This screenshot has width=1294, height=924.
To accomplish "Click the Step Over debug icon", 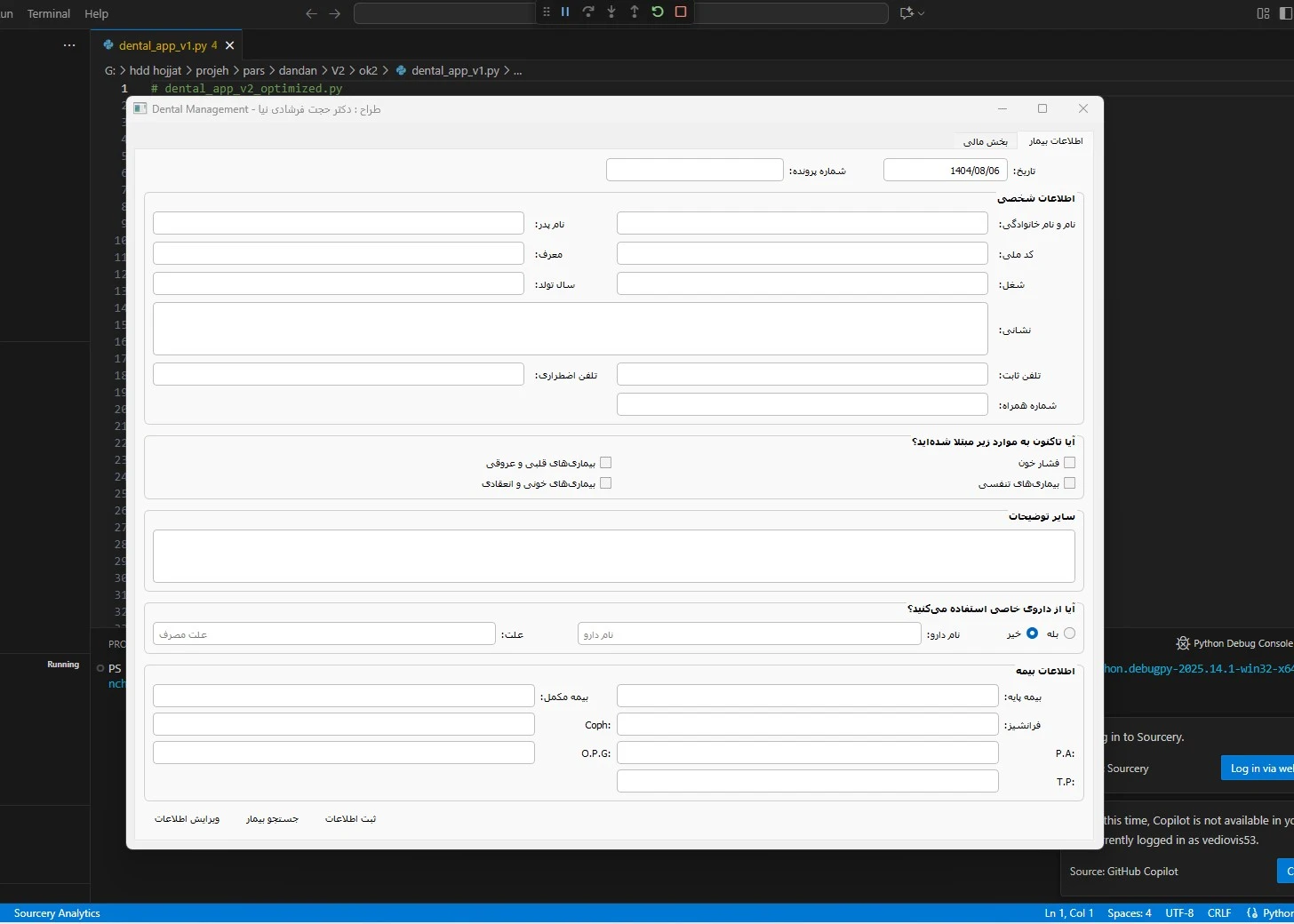I will [x=588, y=12].
